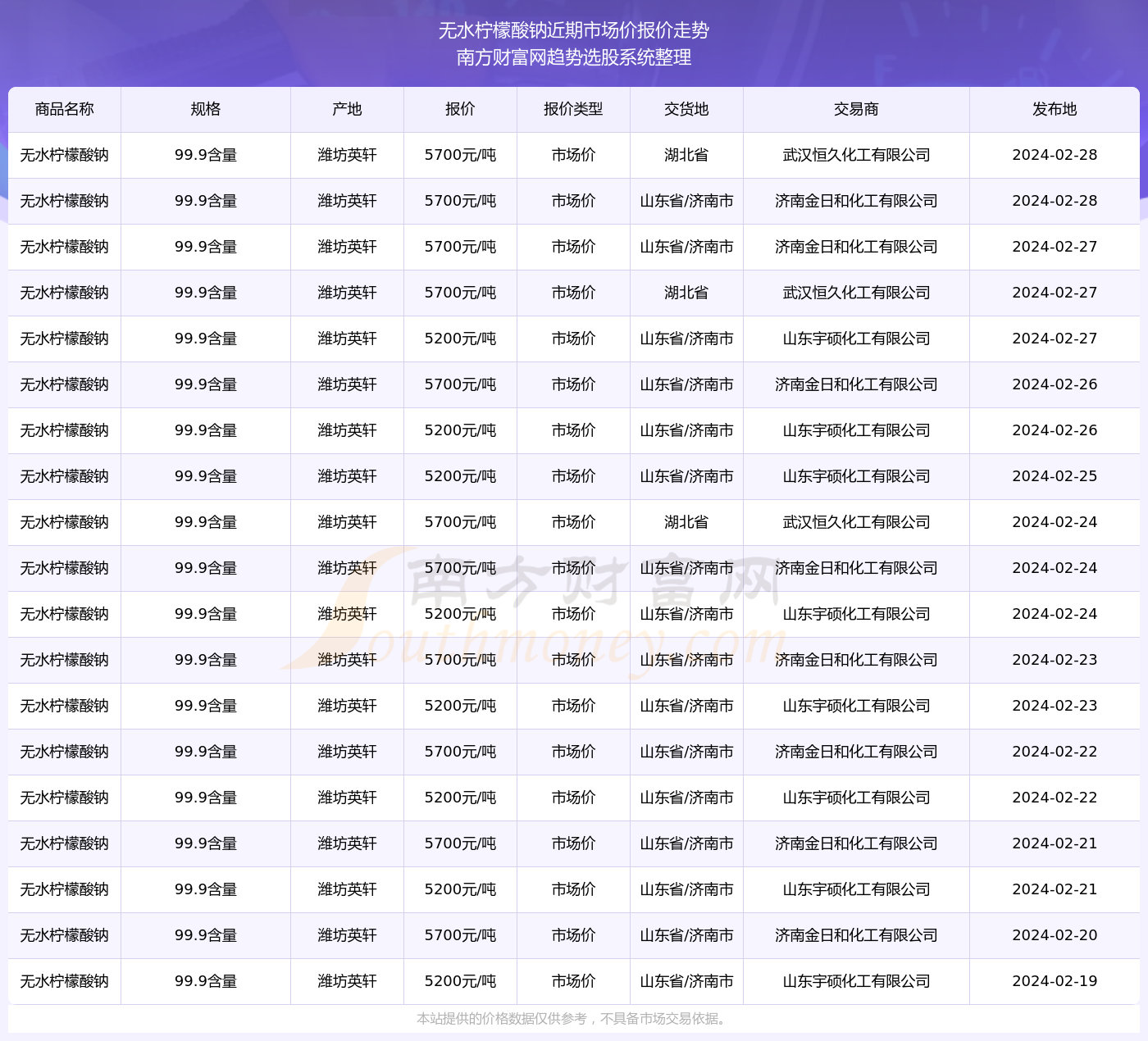
Task: Click 市场价 in the 2024-02-19 row
Action: tap(573, 981)
